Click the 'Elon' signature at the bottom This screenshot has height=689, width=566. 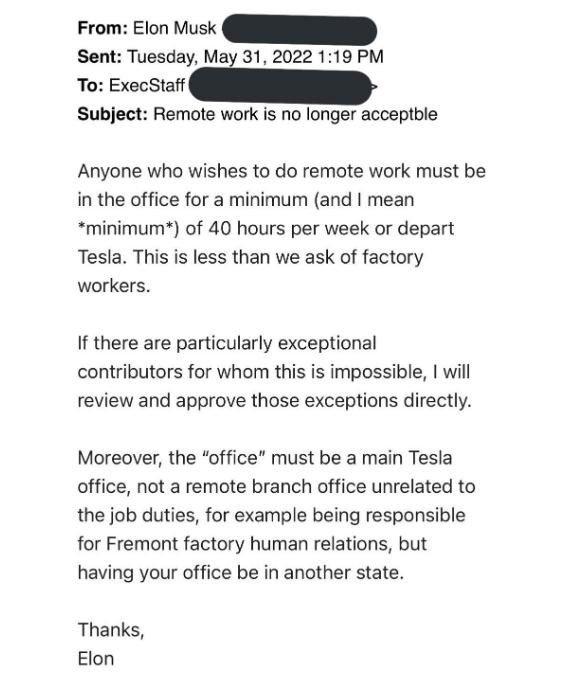(x=96, y=659)
